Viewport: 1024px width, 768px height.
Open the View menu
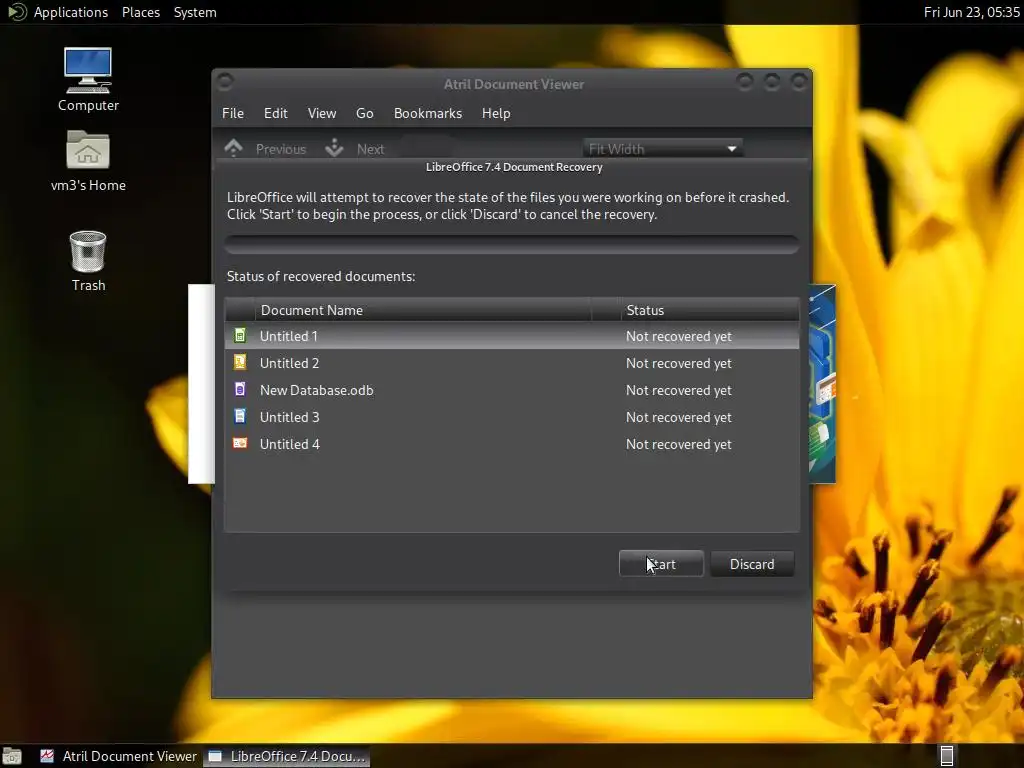[322, 113]
